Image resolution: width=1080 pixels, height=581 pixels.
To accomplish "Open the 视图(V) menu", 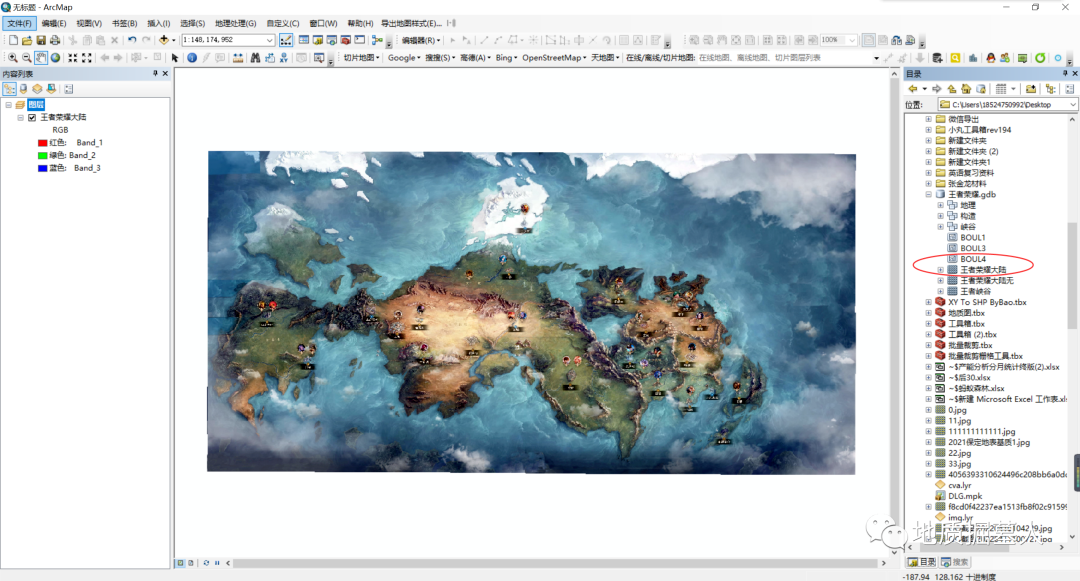I will (x=89, y=23).
